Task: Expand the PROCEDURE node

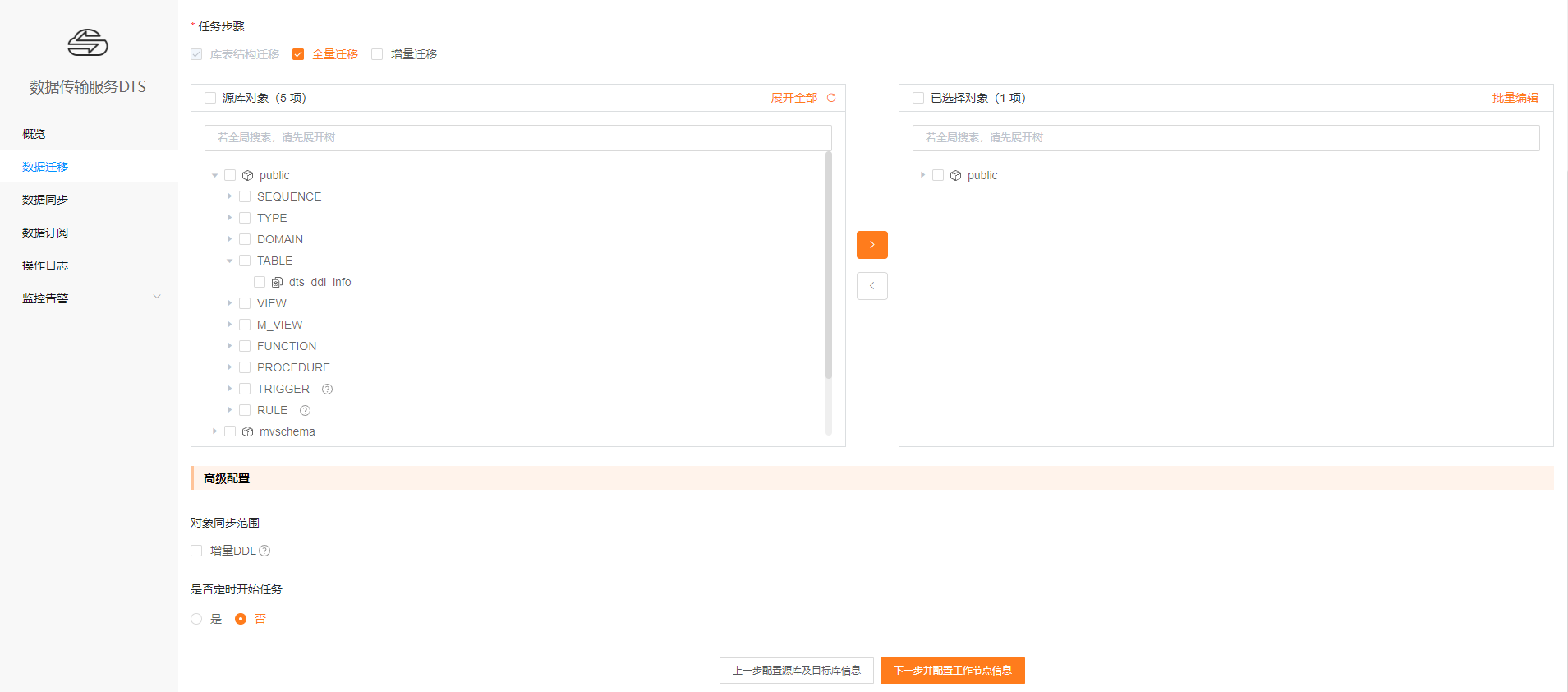Action: coord(229,367)
